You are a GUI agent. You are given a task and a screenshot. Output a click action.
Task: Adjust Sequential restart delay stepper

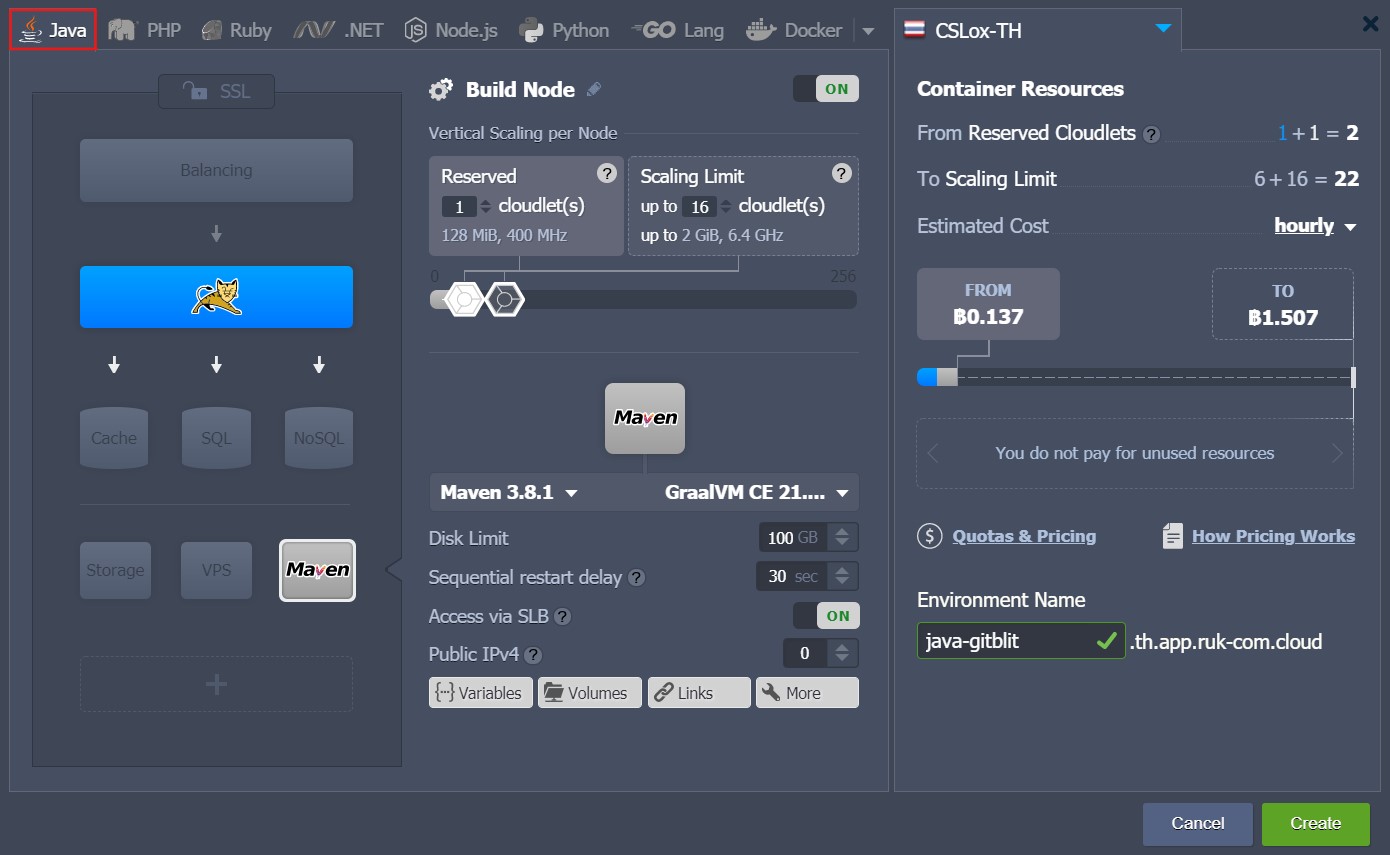click(843, 577)
